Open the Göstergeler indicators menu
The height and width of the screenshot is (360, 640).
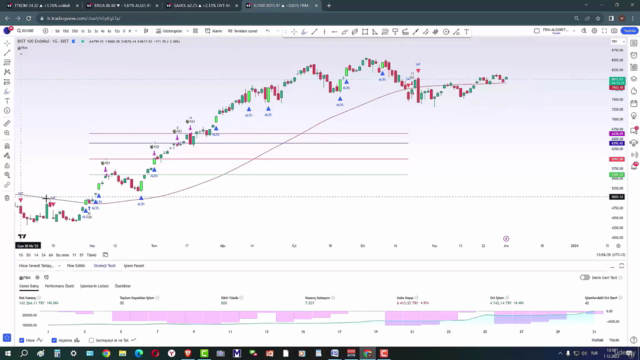pos(169,31)
